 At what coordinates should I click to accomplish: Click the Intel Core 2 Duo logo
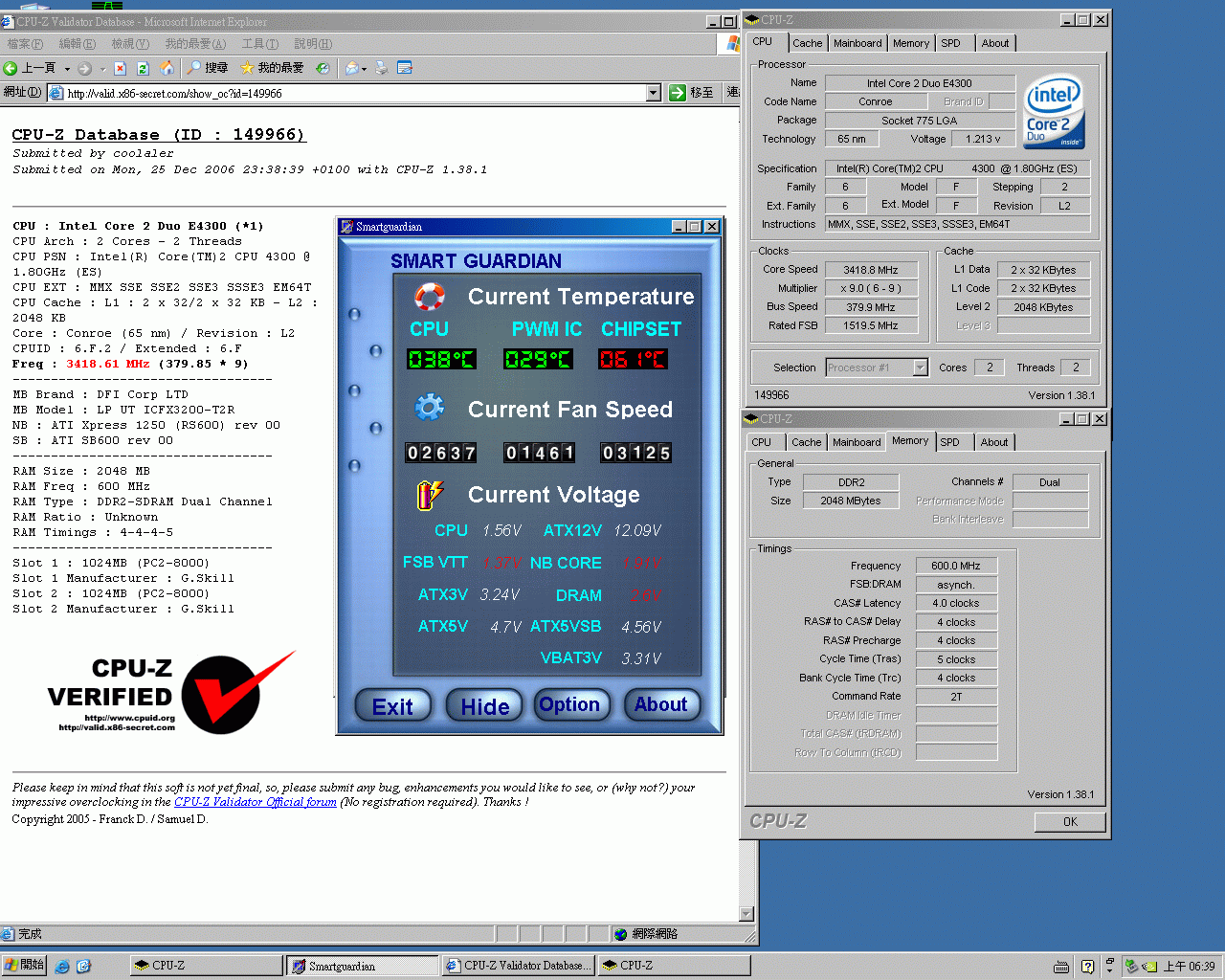(x=1054, y=111)
